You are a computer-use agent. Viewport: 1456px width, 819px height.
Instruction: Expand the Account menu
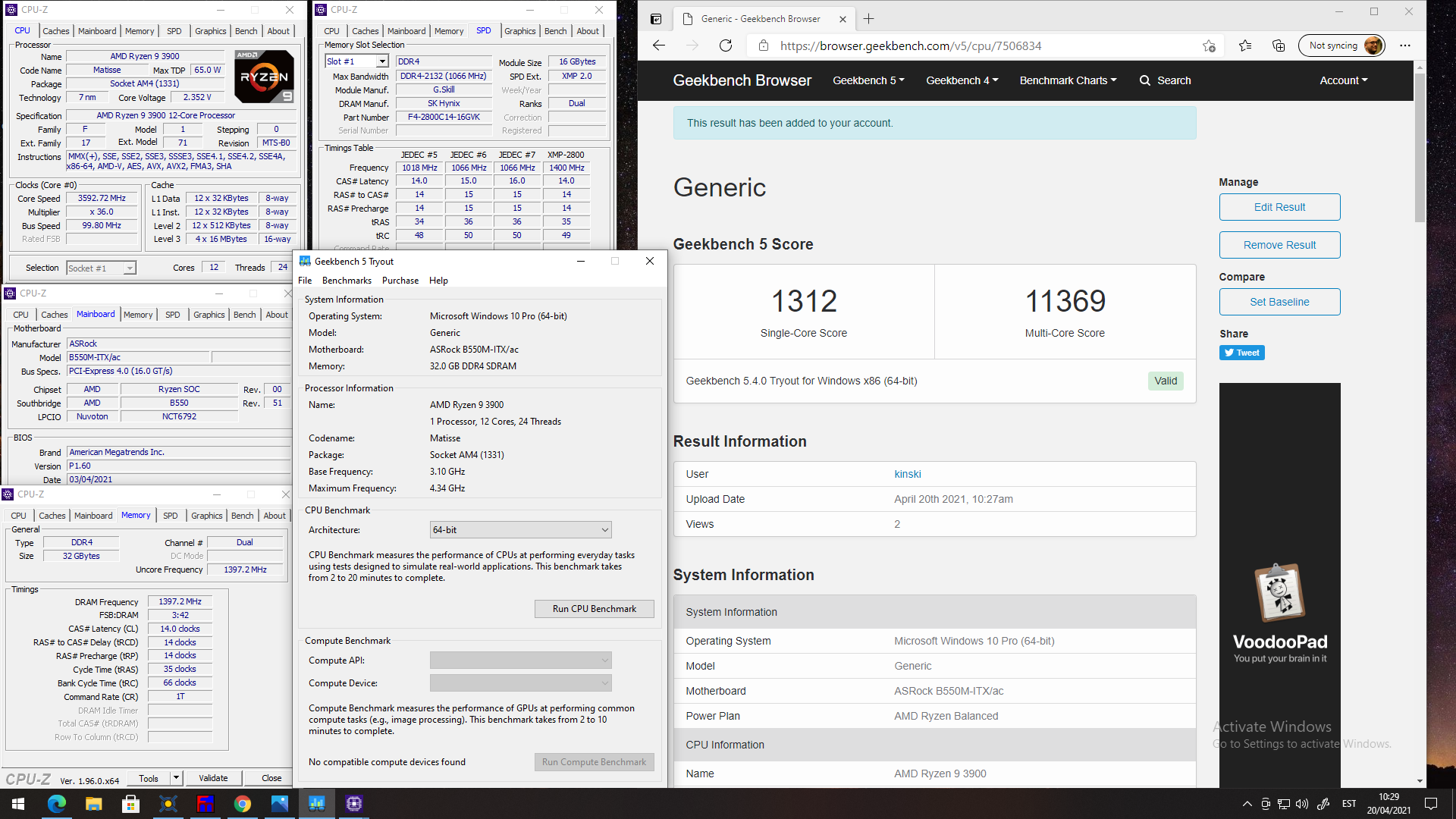click(x=1343, y=80)
